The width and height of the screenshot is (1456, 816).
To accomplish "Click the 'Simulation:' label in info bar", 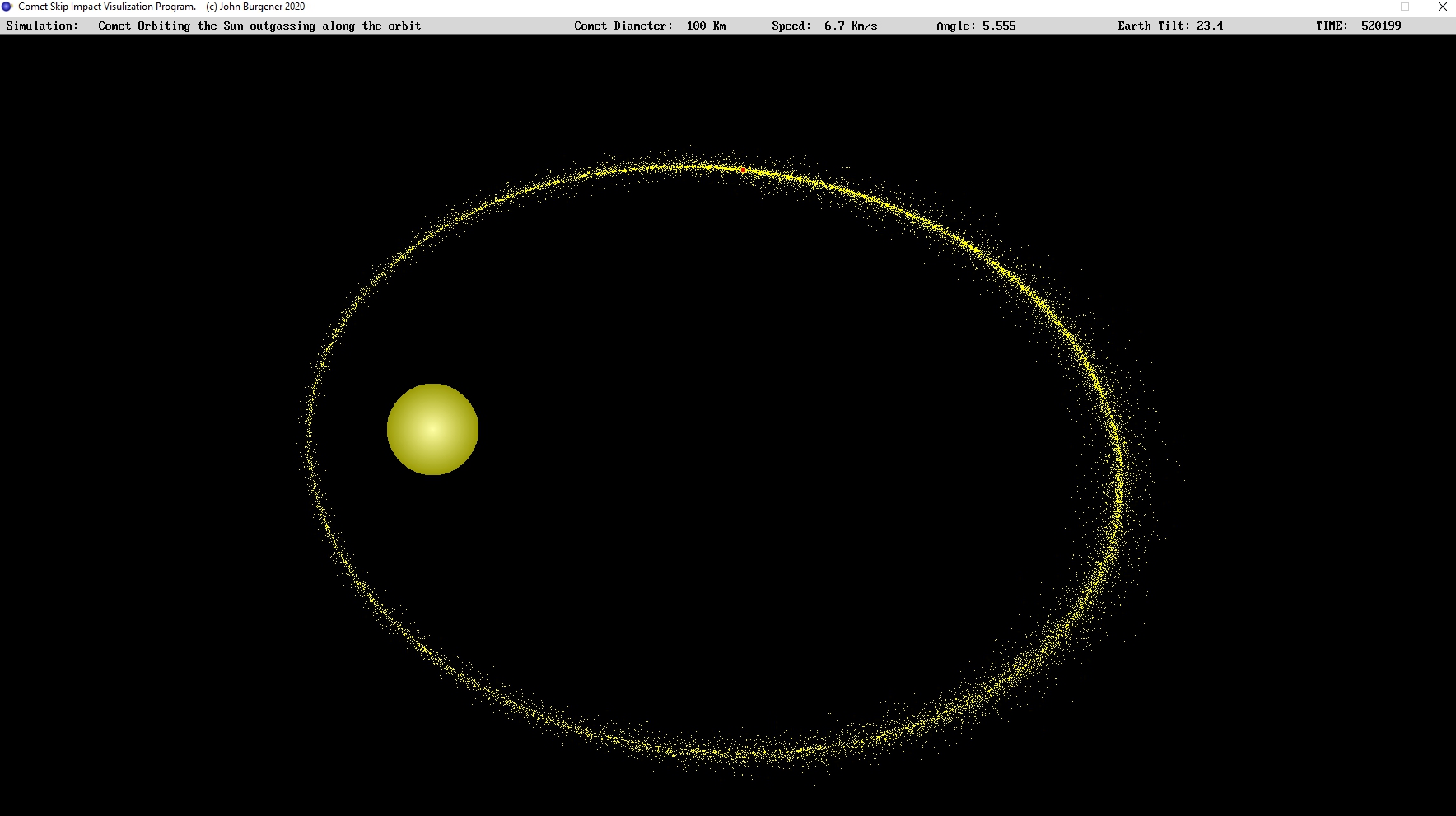I will [42, 26].
